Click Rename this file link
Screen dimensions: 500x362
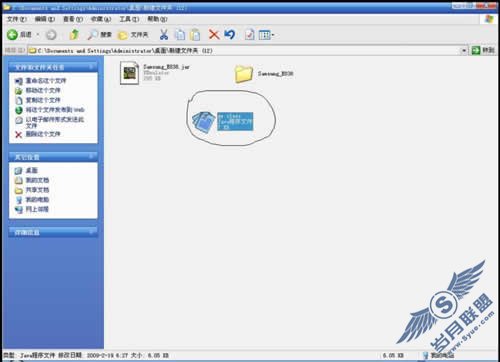46,81
